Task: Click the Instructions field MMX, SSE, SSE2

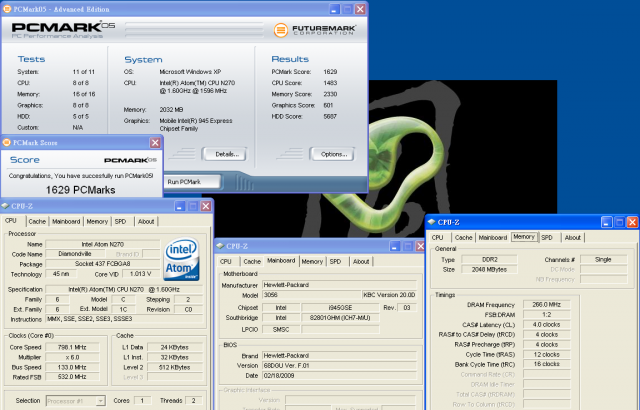Action: (124, 319)
